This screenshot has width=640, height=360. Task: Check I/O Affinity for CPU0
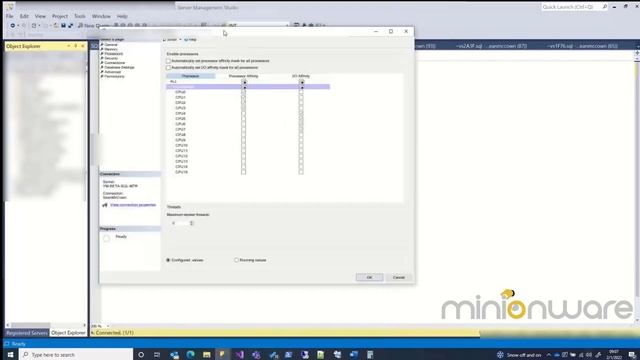[x=301, y=92]
